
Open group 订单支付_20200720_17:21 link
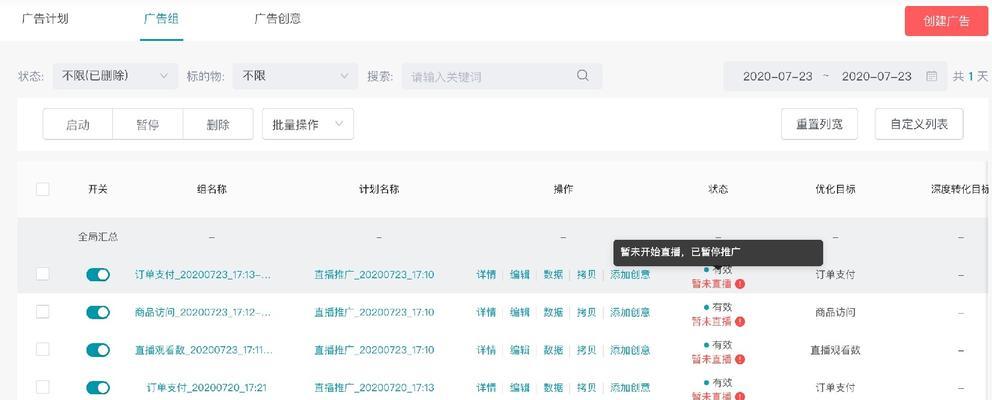[206, 387]
